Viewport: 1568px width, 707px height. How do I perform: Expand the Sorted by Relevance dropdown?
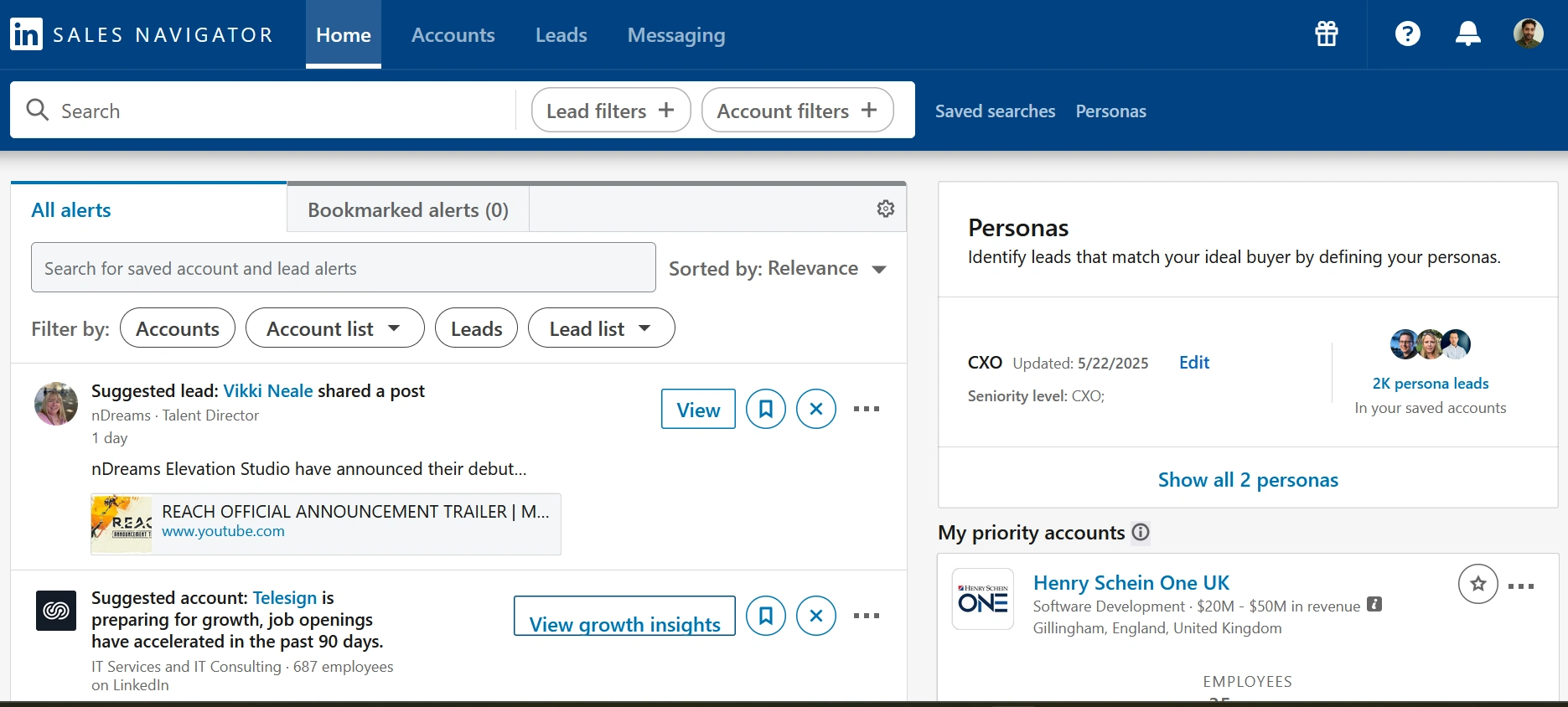click(778, 269)
